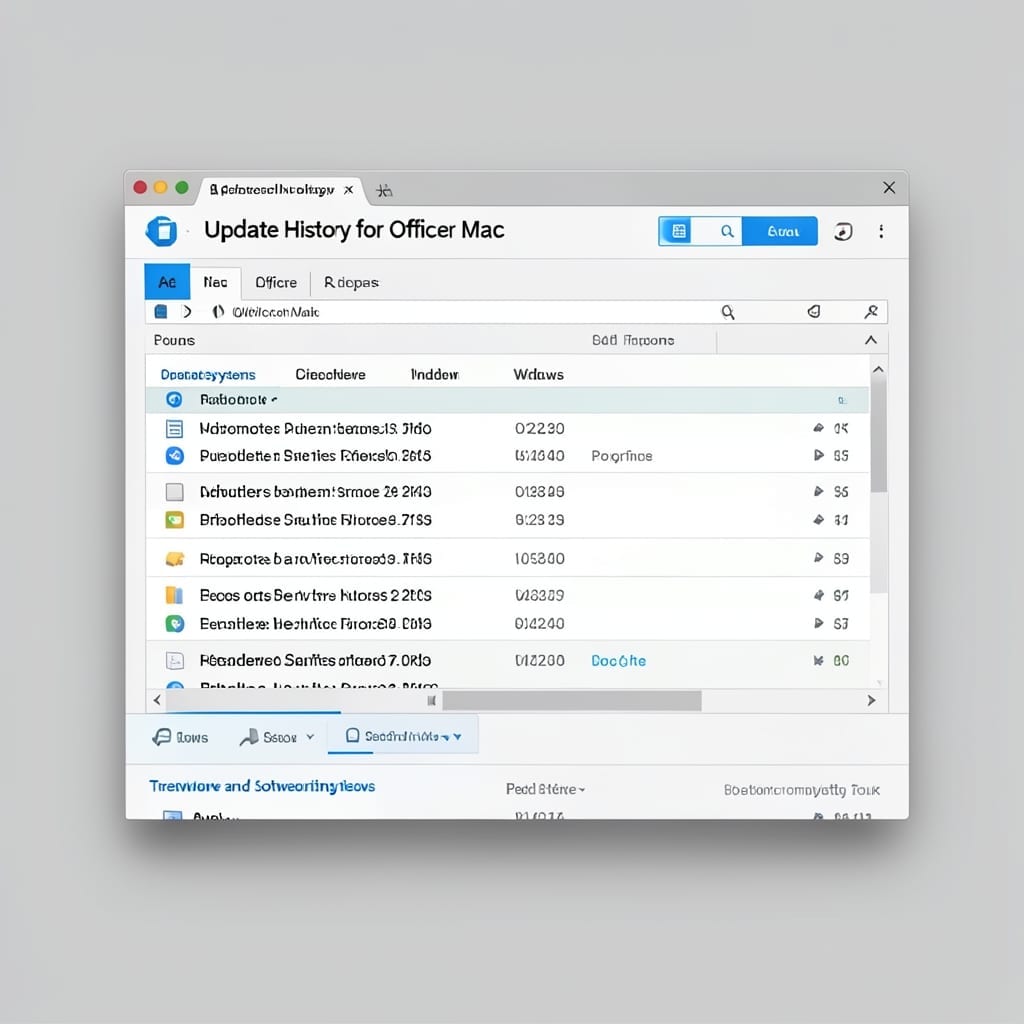
Task: Collapse the Pouns section with up chevron
Action: coord(871,340)
